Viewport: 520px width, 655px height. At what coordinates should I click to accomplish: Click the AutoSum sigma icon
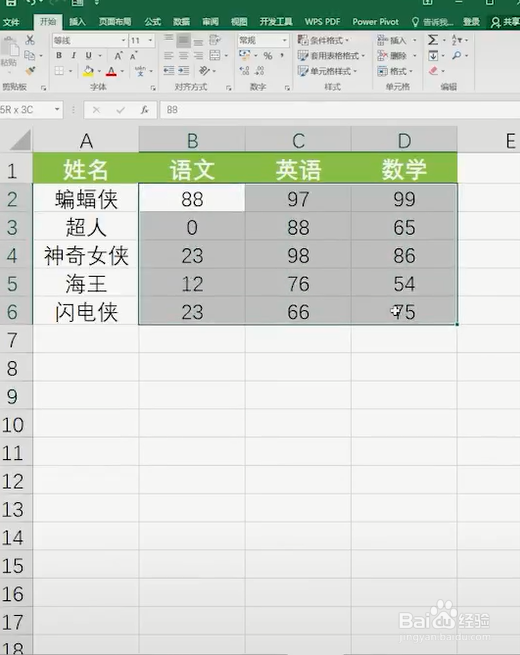coord(433,40)
